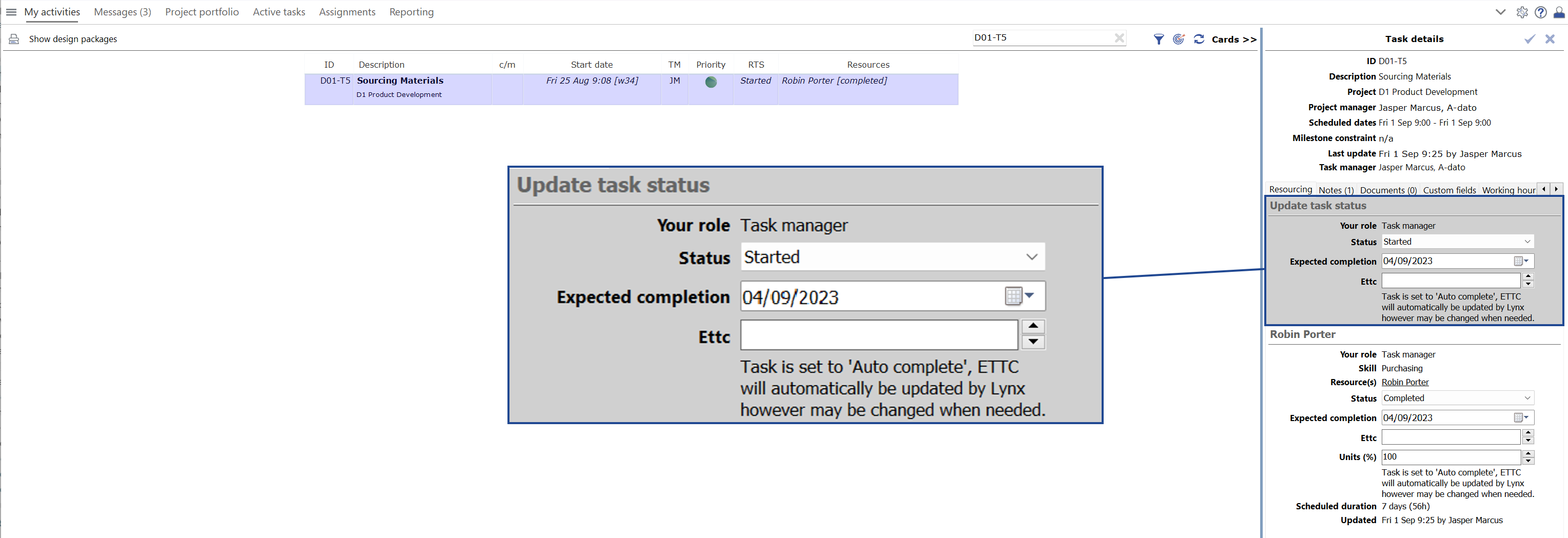Sort by the Start date column header
The height and width of the screenshot is (538, 1568).
pyautogui.click(x=592, y=65)
